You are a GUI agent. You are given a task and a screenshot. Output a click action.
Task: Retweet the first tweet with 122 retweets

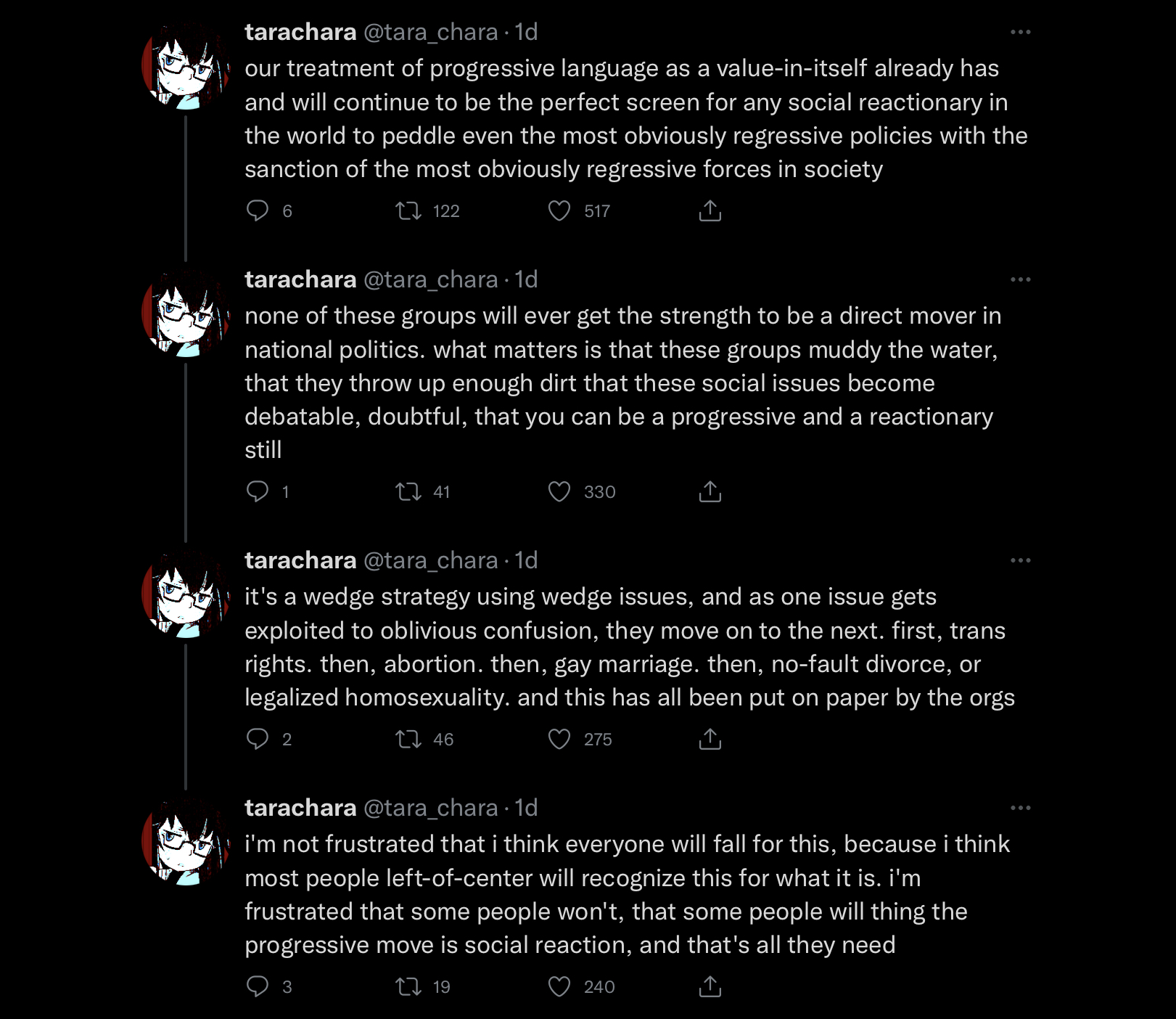(408, 210)
